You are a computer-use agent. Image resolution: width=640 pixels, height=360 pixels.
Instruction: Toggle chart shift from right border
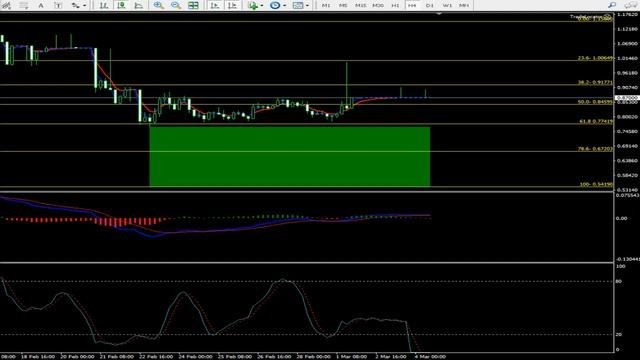[232, 5]
